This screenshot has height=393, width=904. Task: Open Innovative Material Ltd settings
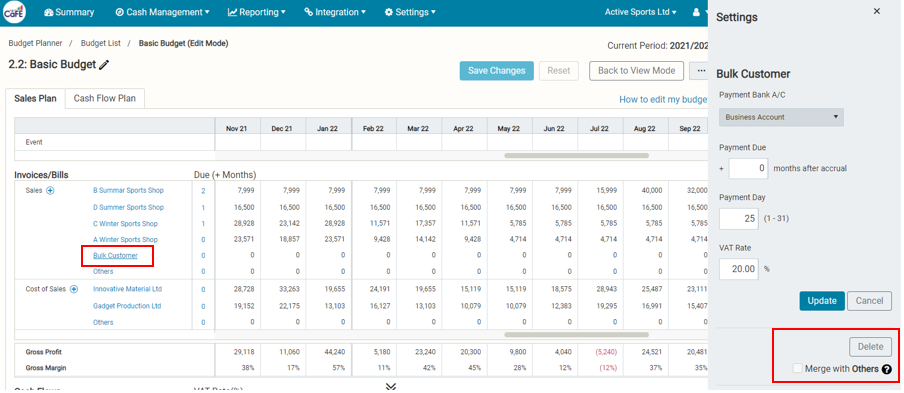[x=127, y=289]
